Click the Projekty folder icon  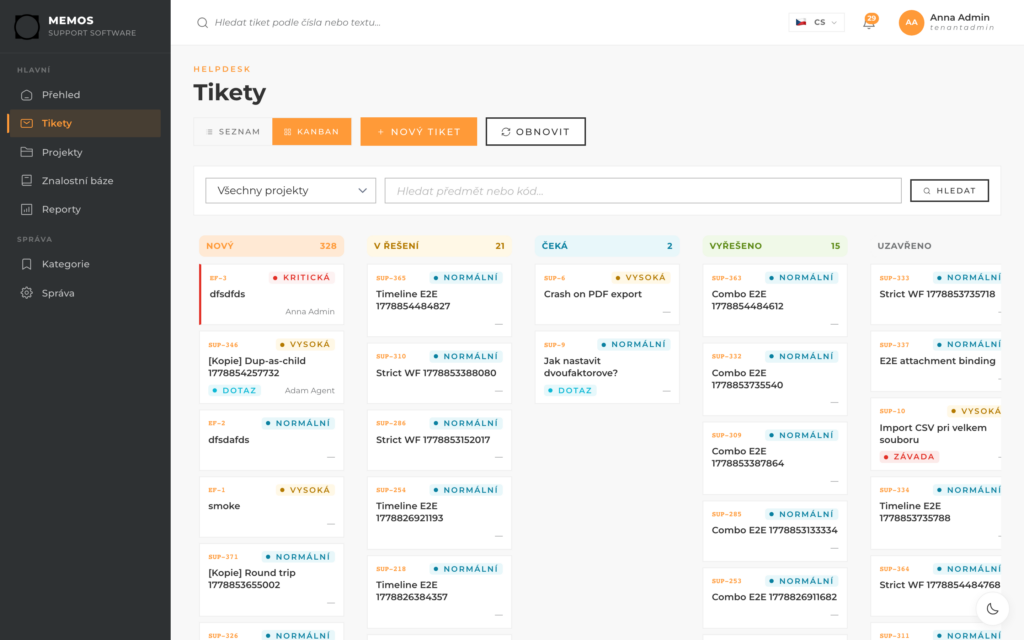[27, 152]
